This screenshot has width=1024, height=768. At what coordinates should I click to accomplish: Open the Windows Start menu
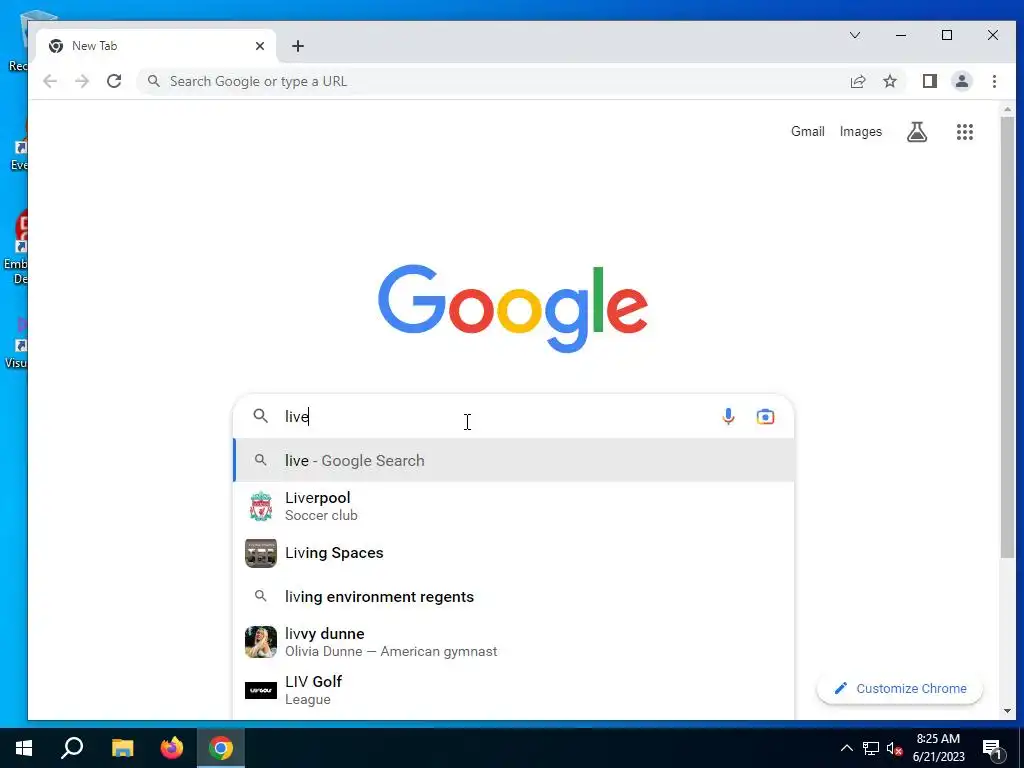click(x=24, y=748)
